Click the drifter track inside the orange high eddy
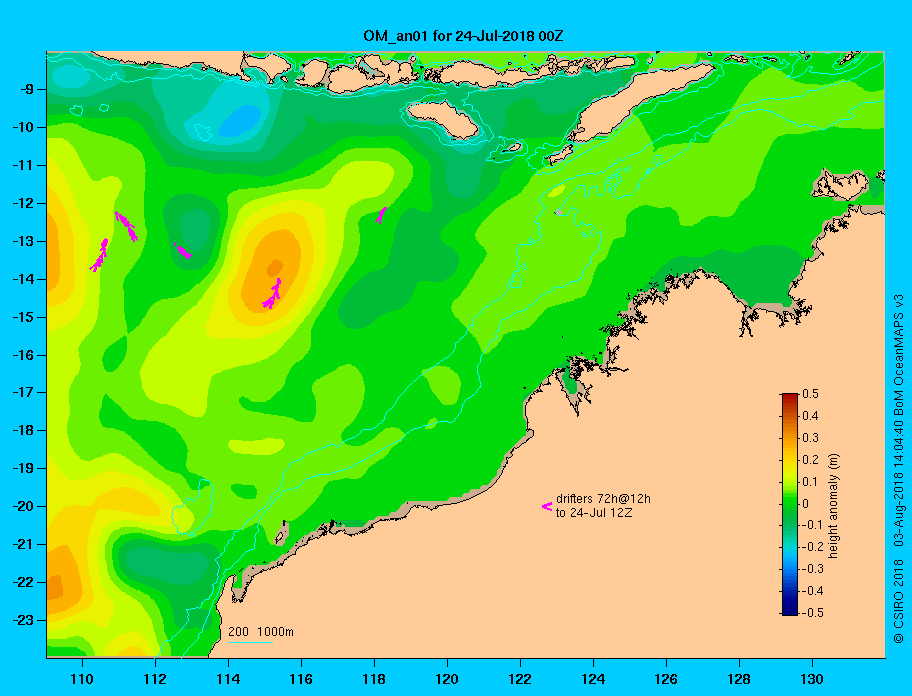The height and width of the screenshot is (696, 912). [x=272, y=294]
